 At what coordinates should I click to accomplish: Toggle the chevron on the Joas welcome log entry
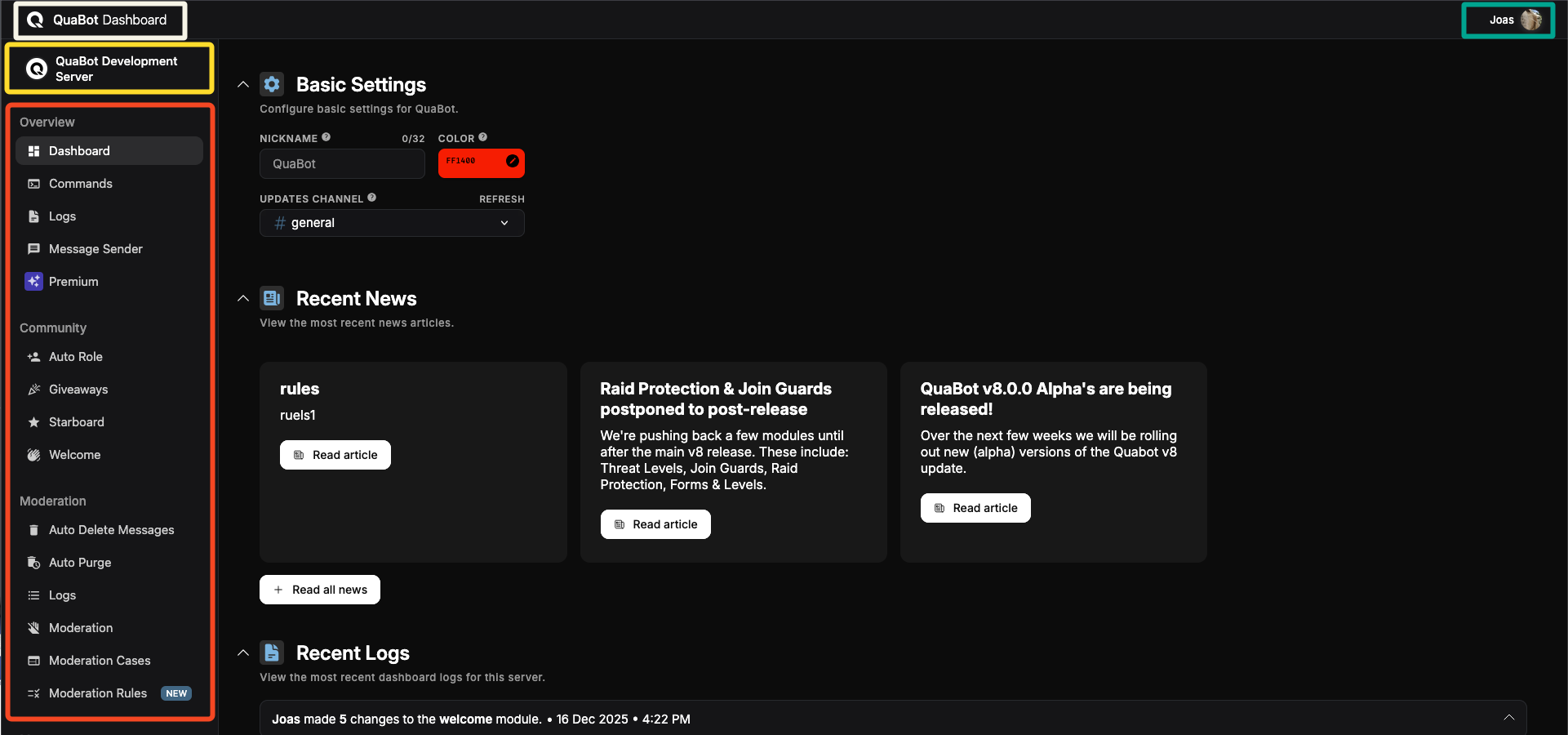click(1508, 718)
